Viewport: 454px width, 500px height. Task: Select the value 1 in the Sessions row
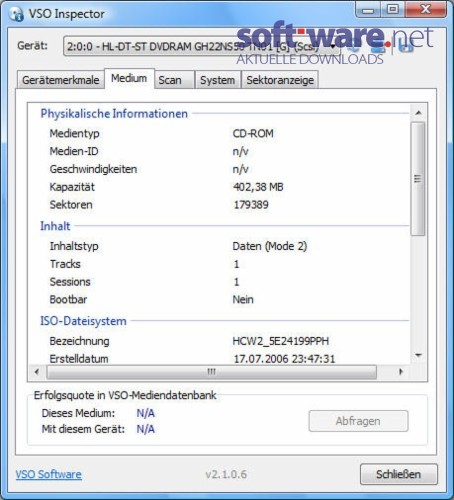pyautogui.click(x=236, y=282)
